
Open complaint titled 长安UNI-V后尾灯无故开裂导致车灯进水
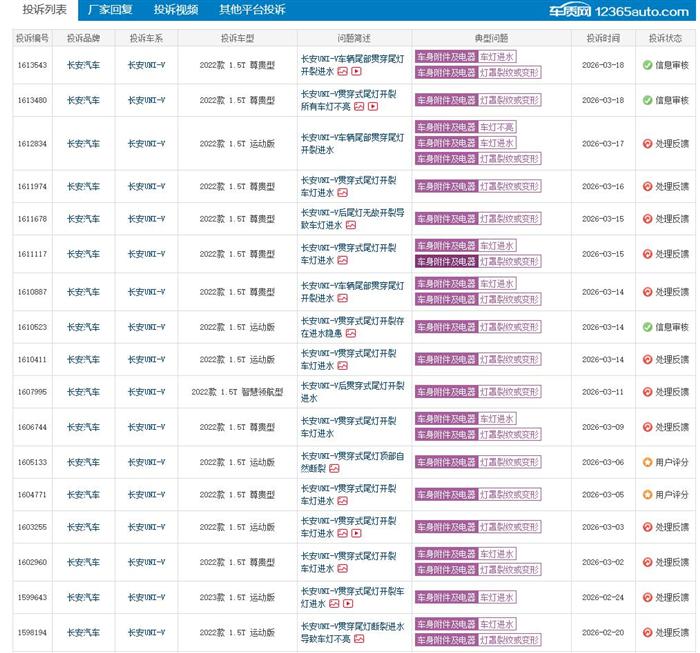point(352,218)
